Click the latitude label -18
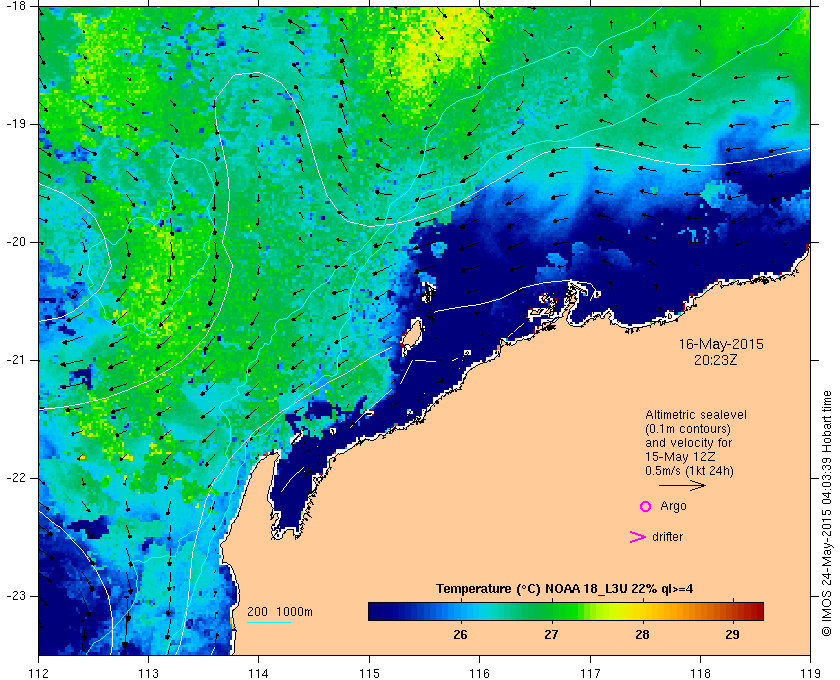Screen dimensions: 840x680 point(16,6)
